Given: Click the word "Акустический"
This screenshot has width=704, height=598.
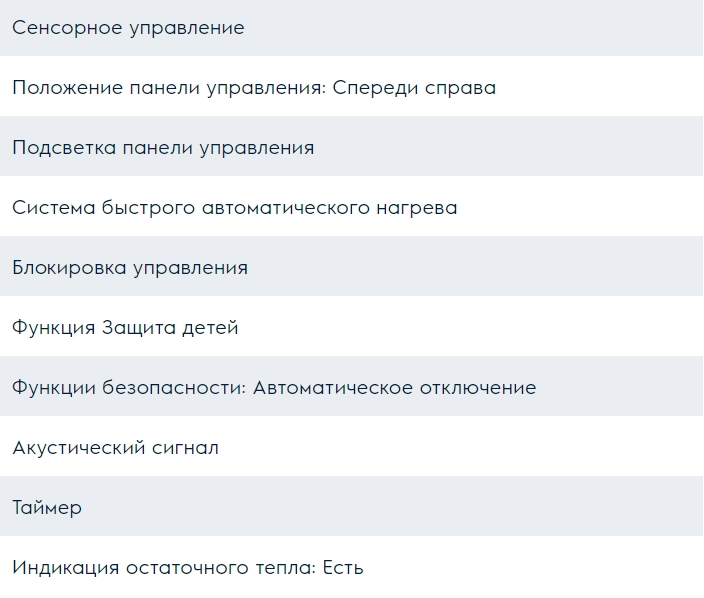Looking at the screenshot, I should pyautogui.click(x=78, y=448).
